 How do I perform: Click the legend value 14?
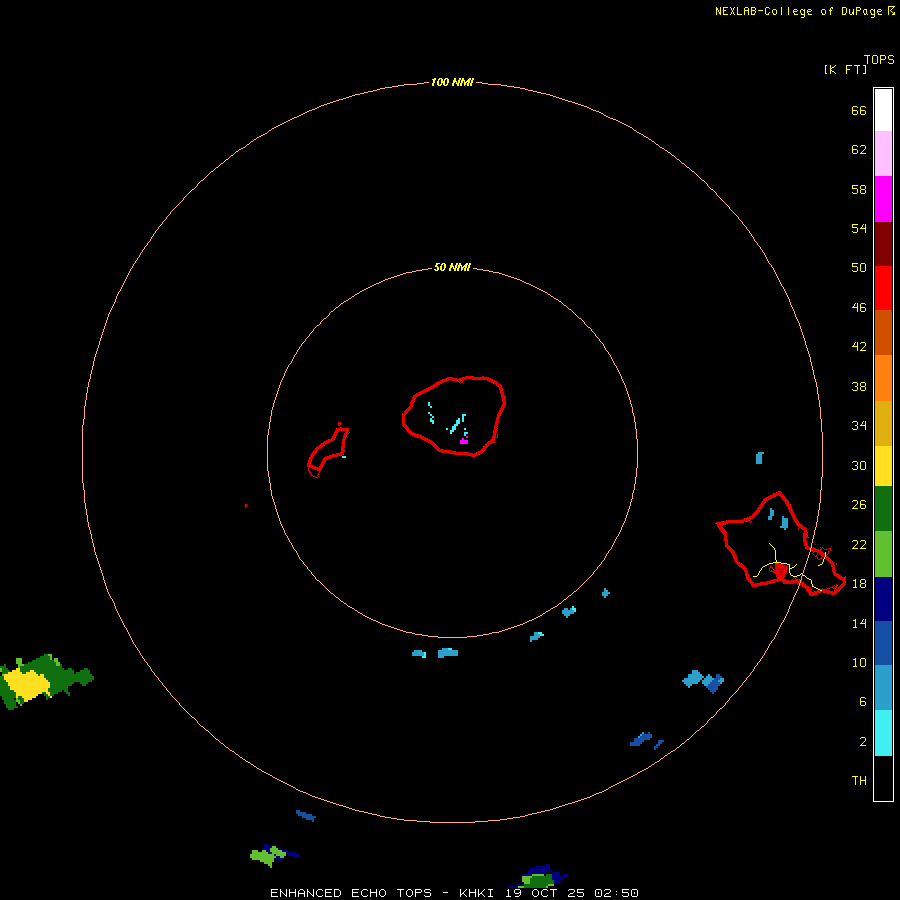click(x=859, y=623)
